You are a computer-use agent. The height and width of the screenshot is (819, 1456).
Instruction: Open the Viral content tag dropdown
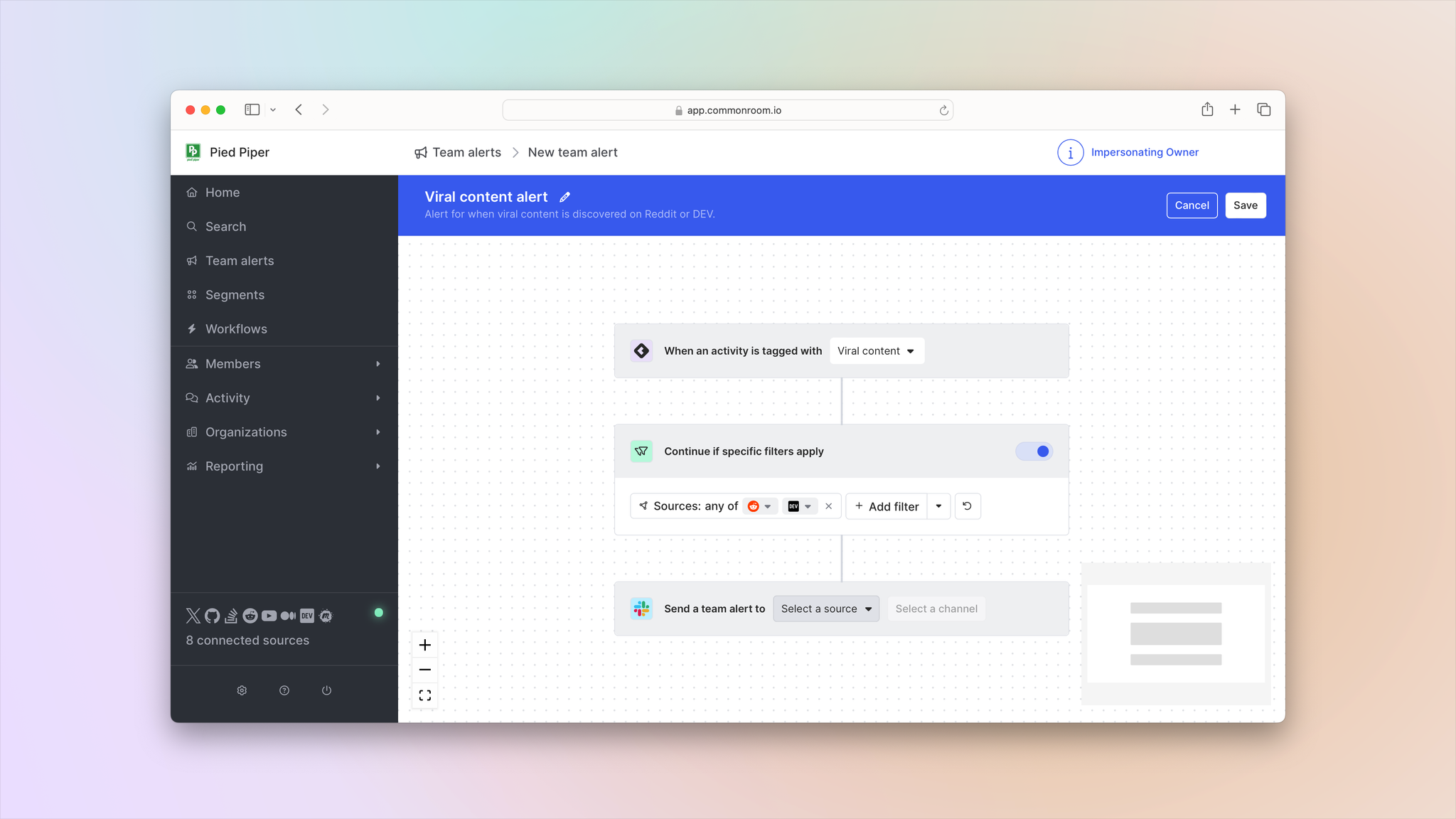(x=876, y=351)
